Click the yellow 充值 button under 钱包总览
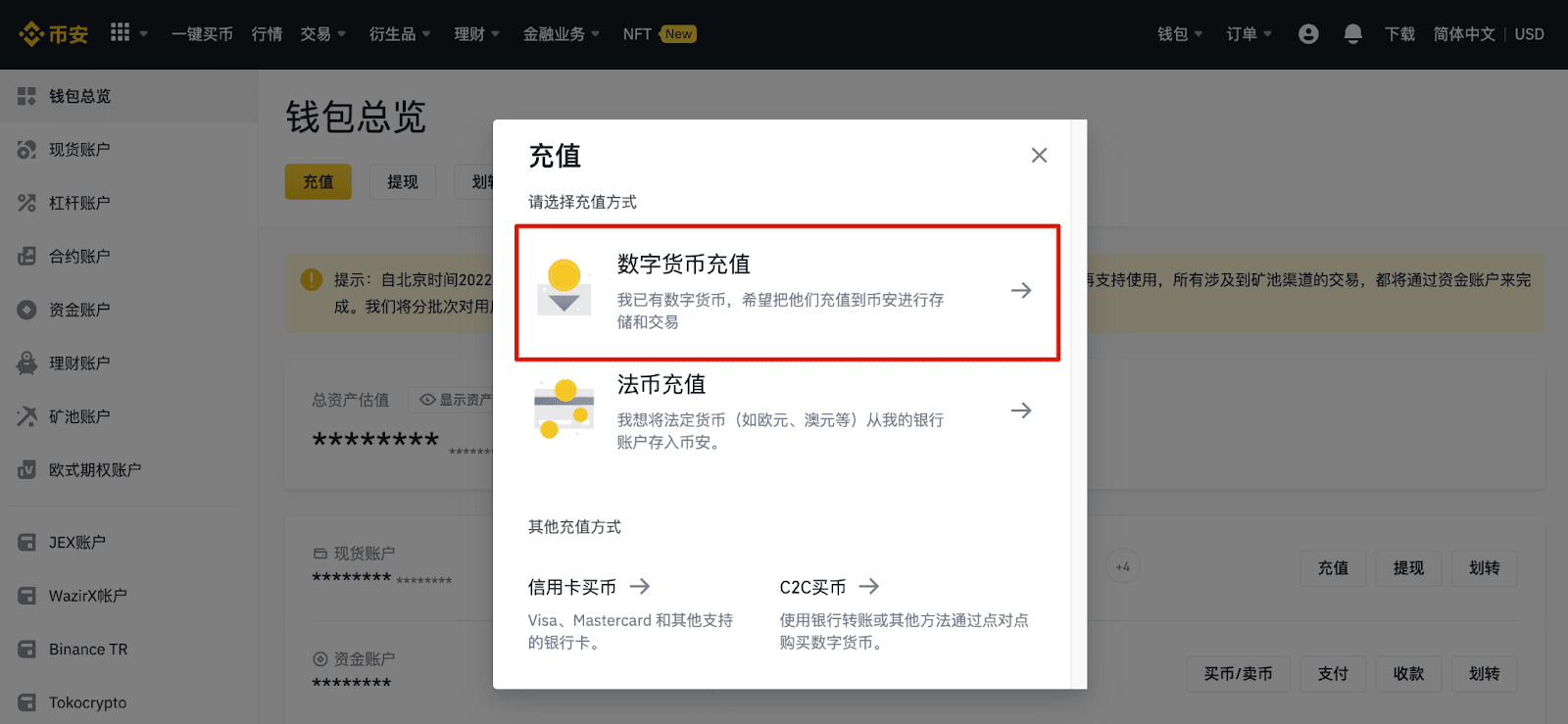This screenshot has height=724, width=1568. pos(318,182)
